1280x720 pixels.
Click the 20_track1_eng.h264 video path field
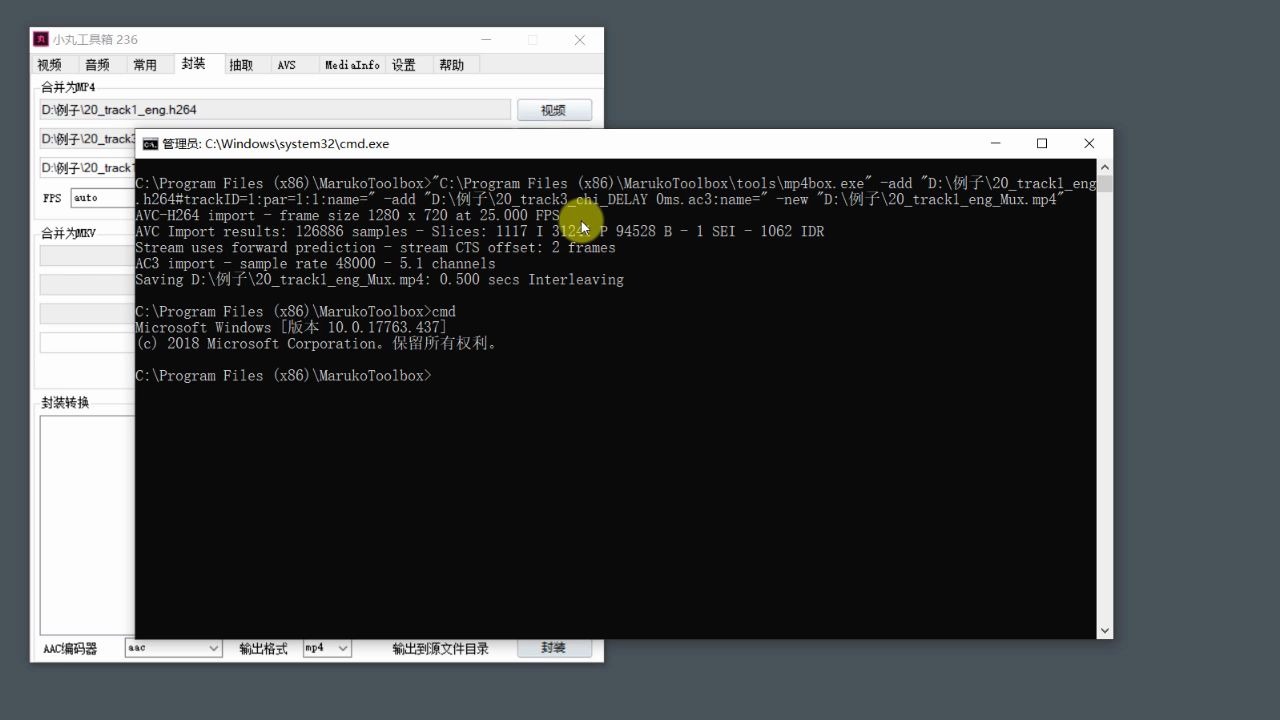click(x=275, y=110)
